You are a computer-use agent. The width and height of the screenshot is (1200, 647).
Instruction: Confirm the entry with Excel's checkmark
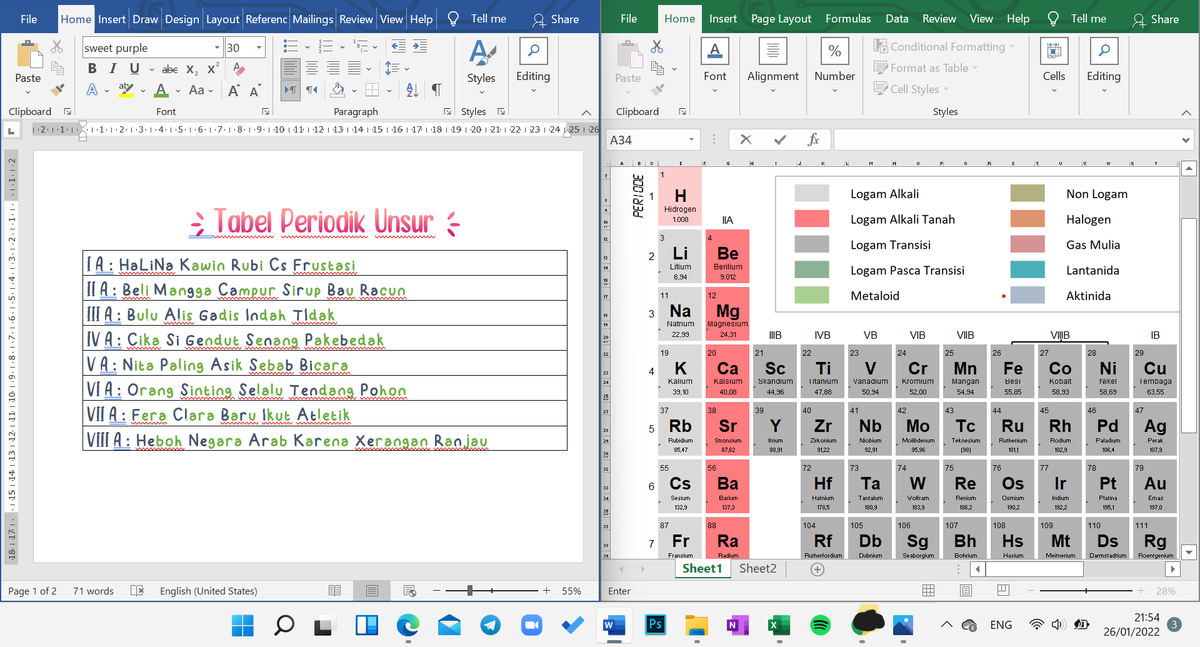pos(780,140)
